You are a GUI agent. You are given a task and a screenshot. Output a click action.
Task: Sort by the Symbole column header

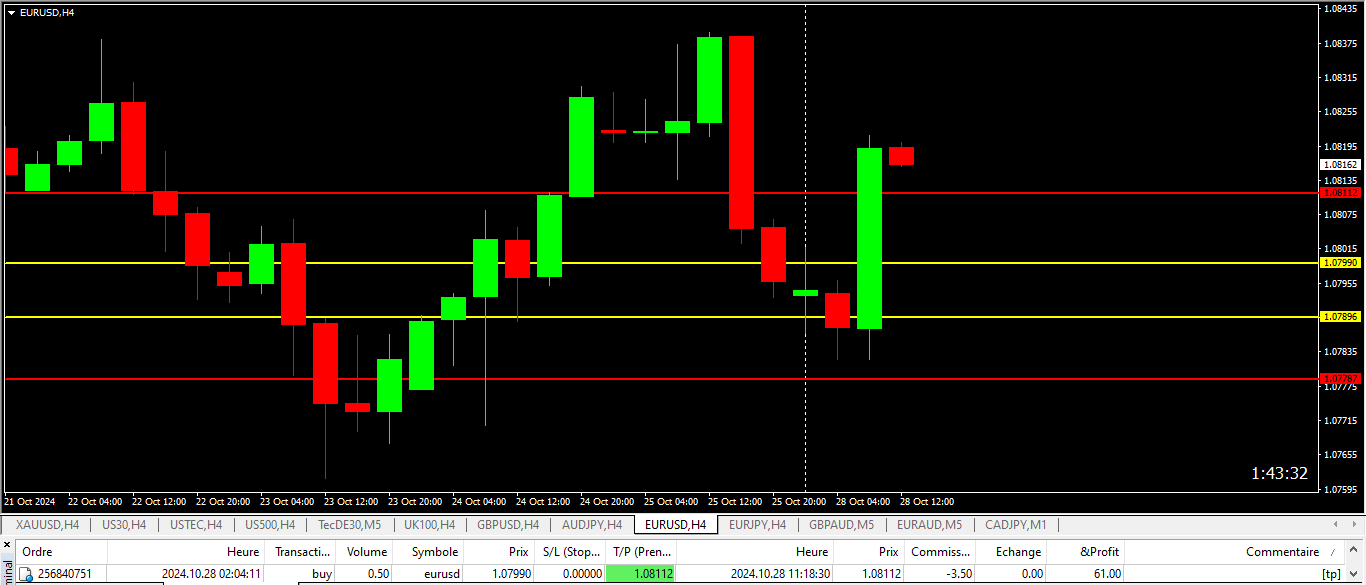tap(429, 552)
